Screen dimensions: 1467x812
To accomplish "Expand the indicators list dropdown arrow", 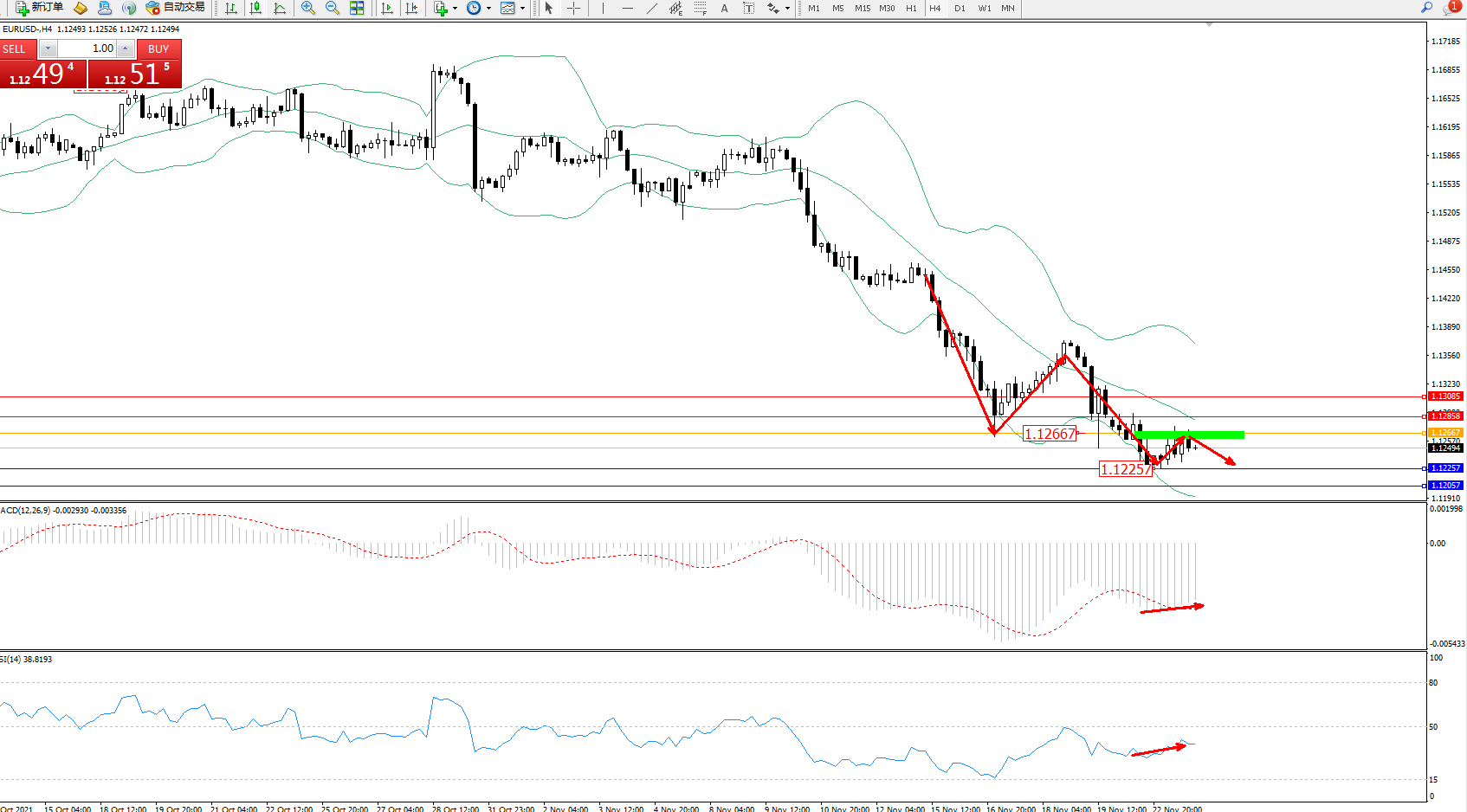I will click(x=455, y=9).
